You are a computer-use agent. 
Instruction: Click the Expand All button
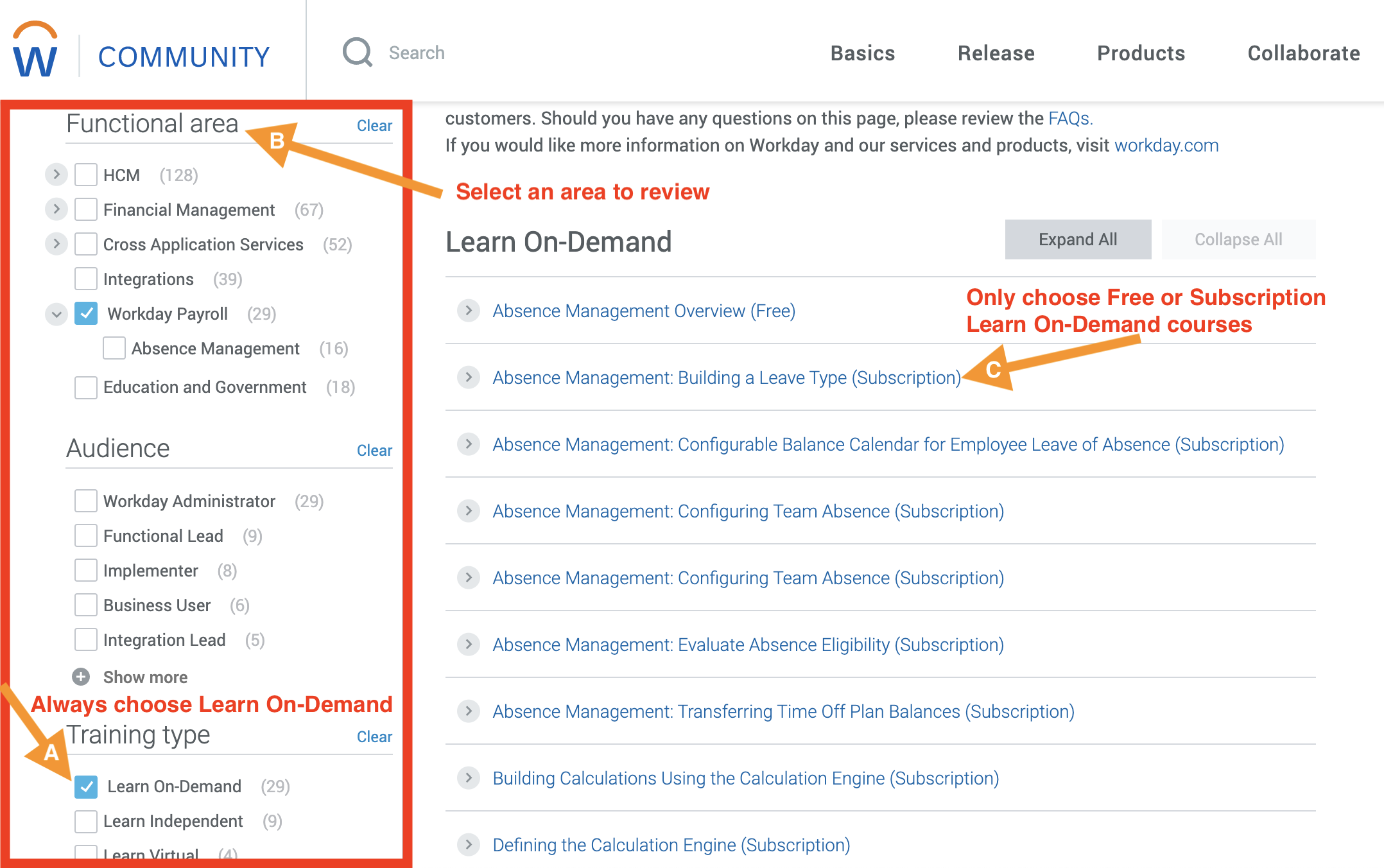click(1078, 239)
